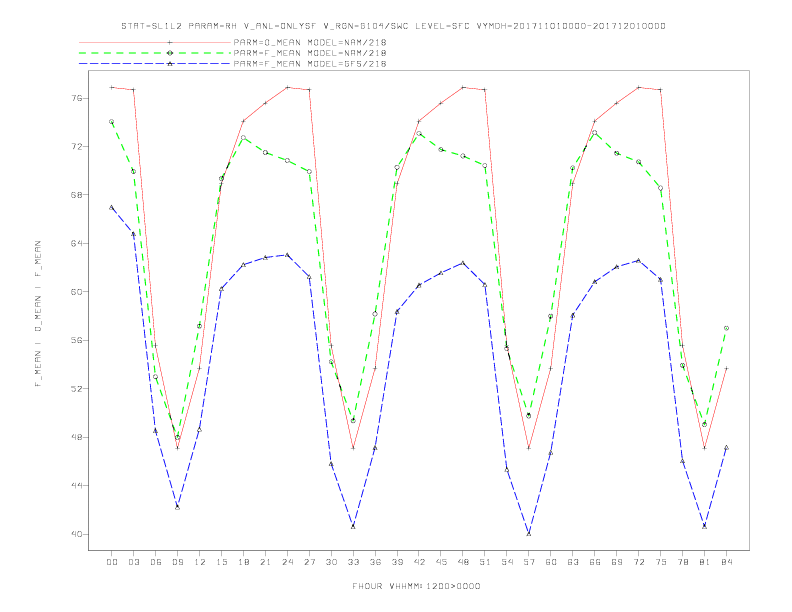Select legend entry PARM=F_MEAN MODEL=GFS/218
This screenshot has width=792, height=612.
tap(310, 64)
